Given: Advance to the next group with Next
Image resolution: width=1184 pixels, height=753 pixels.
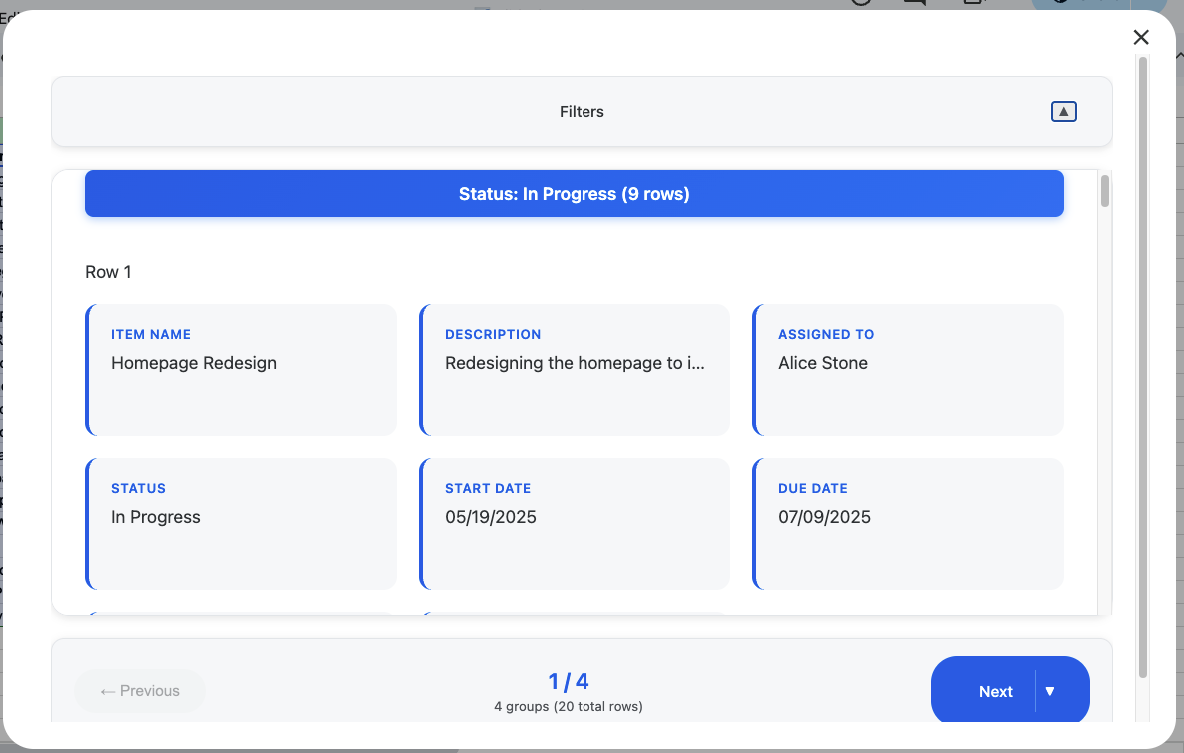Looking at the screenshot, I should click(x=995, y=692).
